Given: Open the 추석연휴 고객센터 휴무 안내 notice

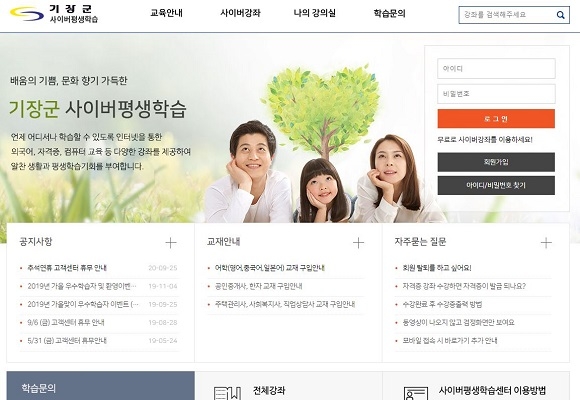Looking at the screenshot, I should [67, 268].
